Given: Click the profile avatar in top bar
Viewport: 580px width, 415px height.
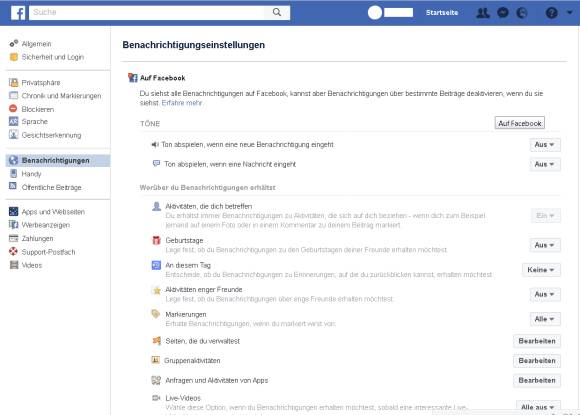Looking at the screenshot, I should pos(375,13).
